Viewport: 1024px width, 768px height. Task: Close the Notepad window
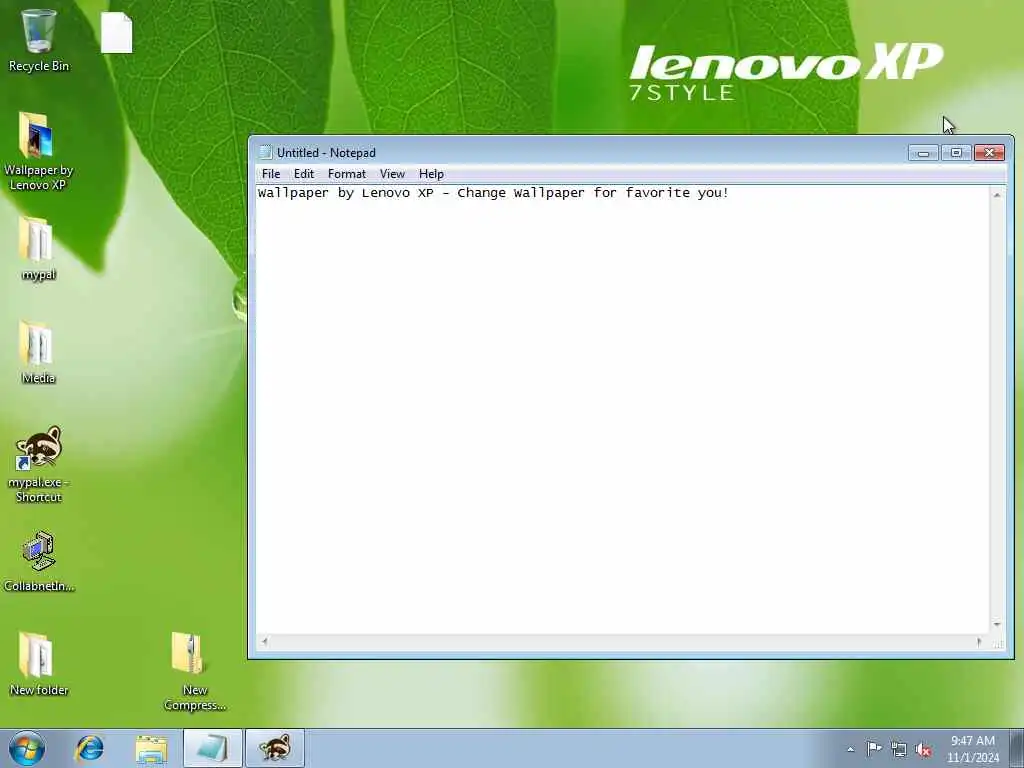tap(989, 153)
